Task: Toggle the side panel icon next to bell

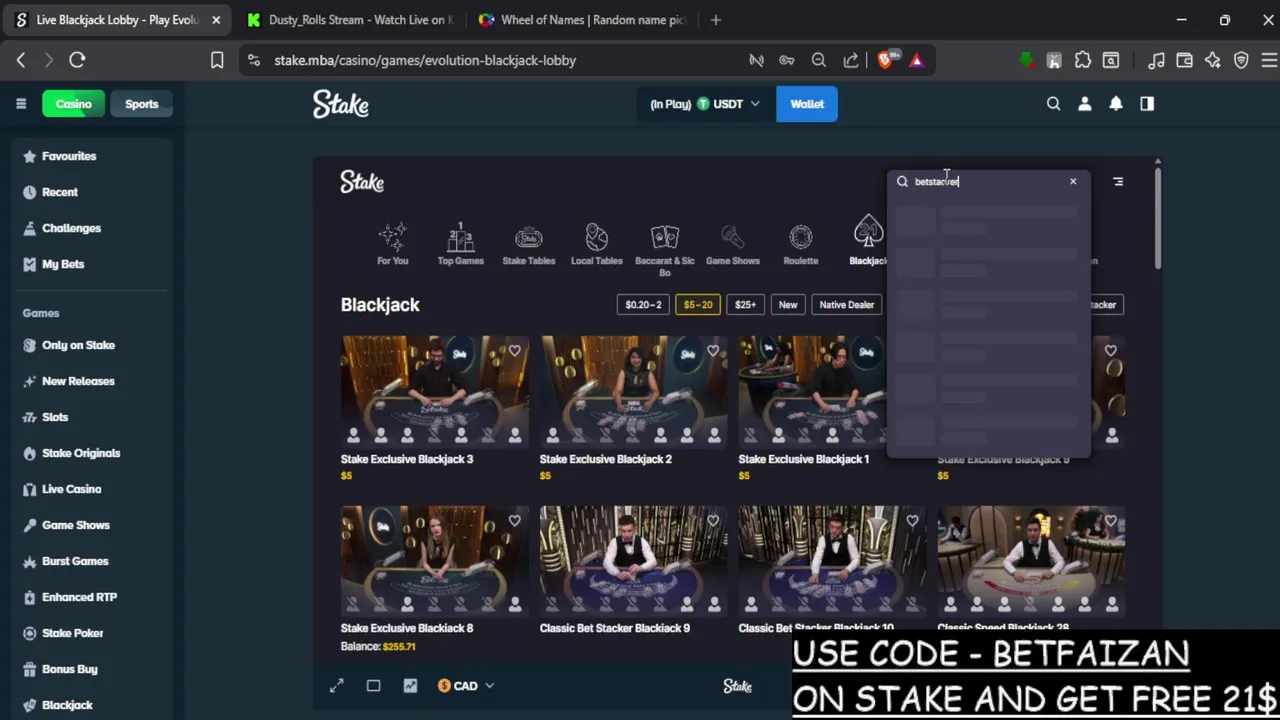Action: [x=1147, y=104]
